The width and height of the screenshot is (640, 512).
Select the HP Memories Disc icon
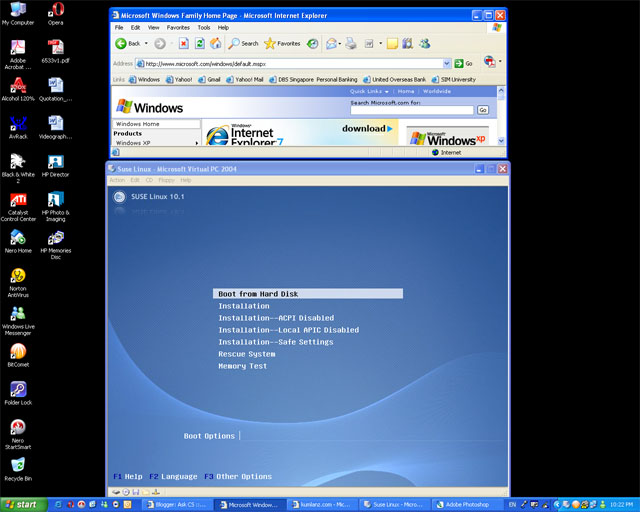(56, 245)
